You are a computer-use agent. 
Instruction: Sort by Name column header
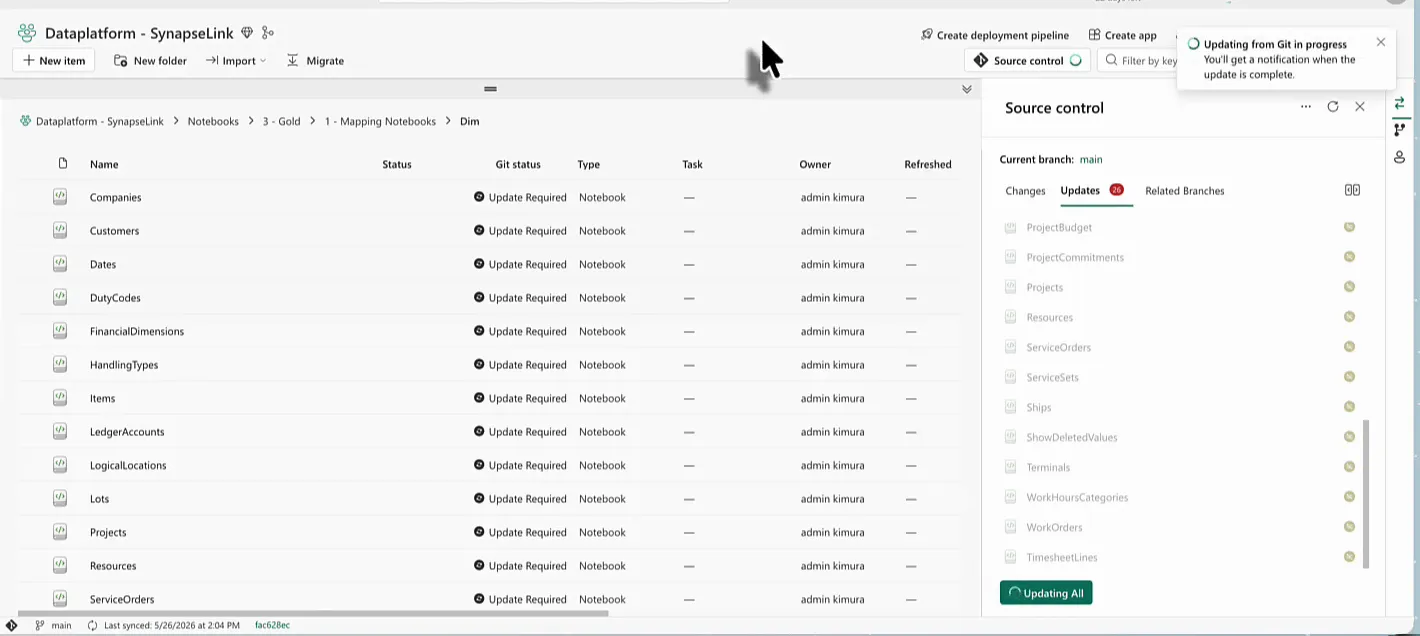click(104, 164)
